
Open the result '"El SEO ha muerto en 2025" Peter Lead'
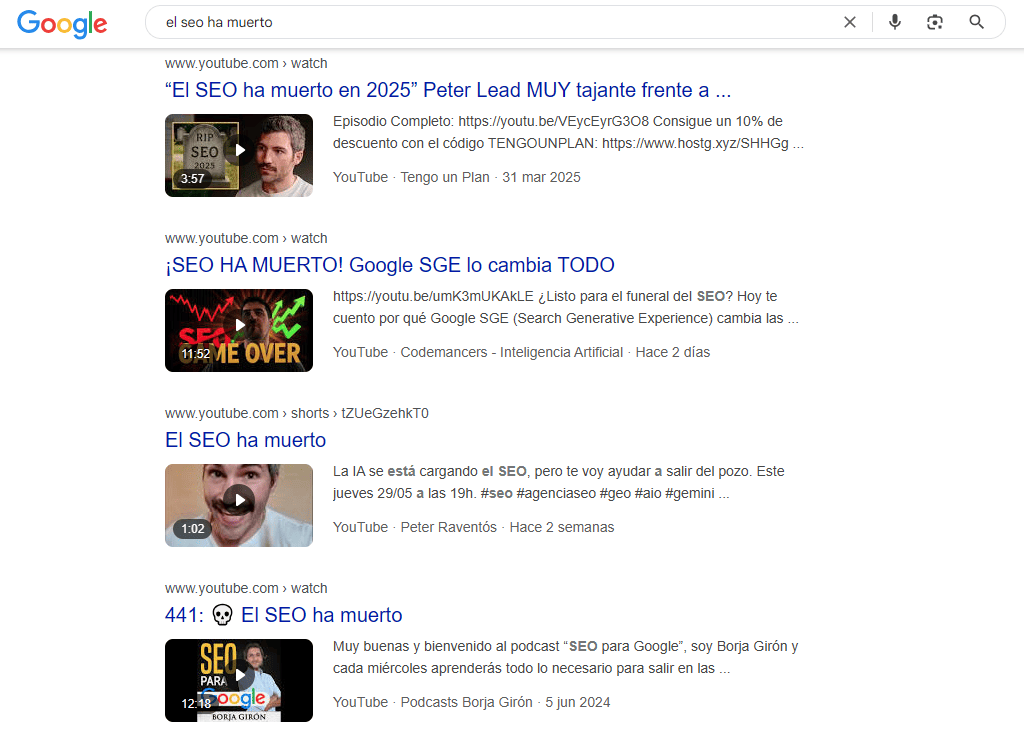point(448,90)
